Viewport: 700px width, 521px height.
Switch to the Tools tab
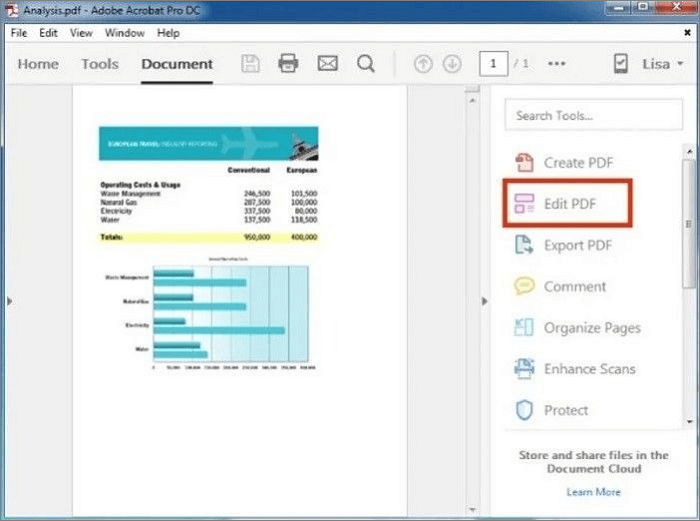coord(100,64)
